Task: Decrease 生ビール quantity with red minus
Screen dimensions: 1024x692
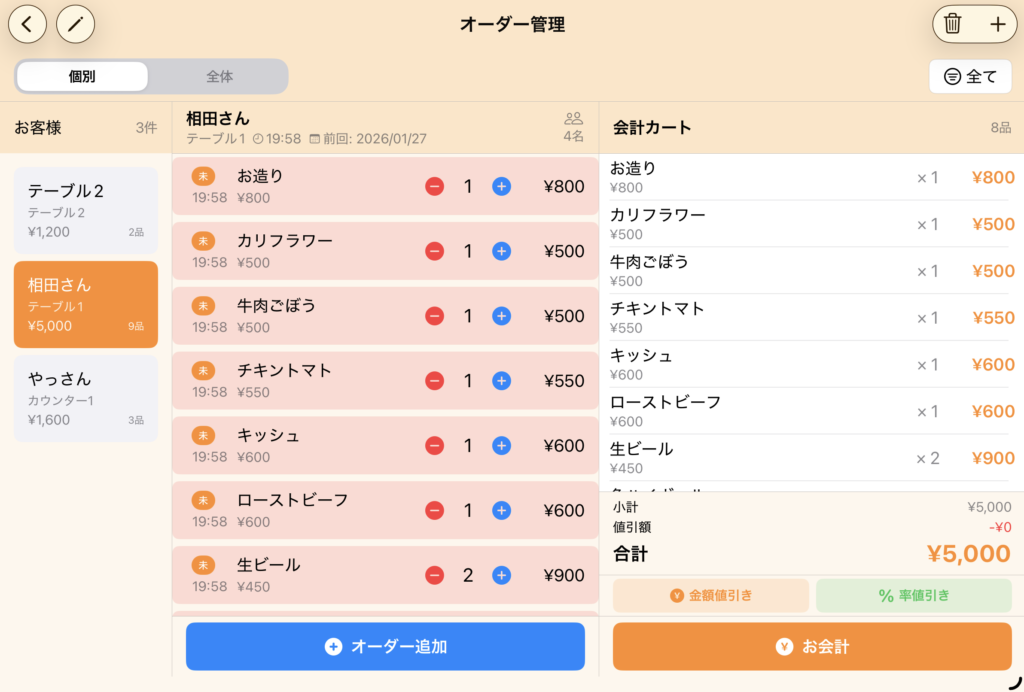Action: tap(434, 575)
